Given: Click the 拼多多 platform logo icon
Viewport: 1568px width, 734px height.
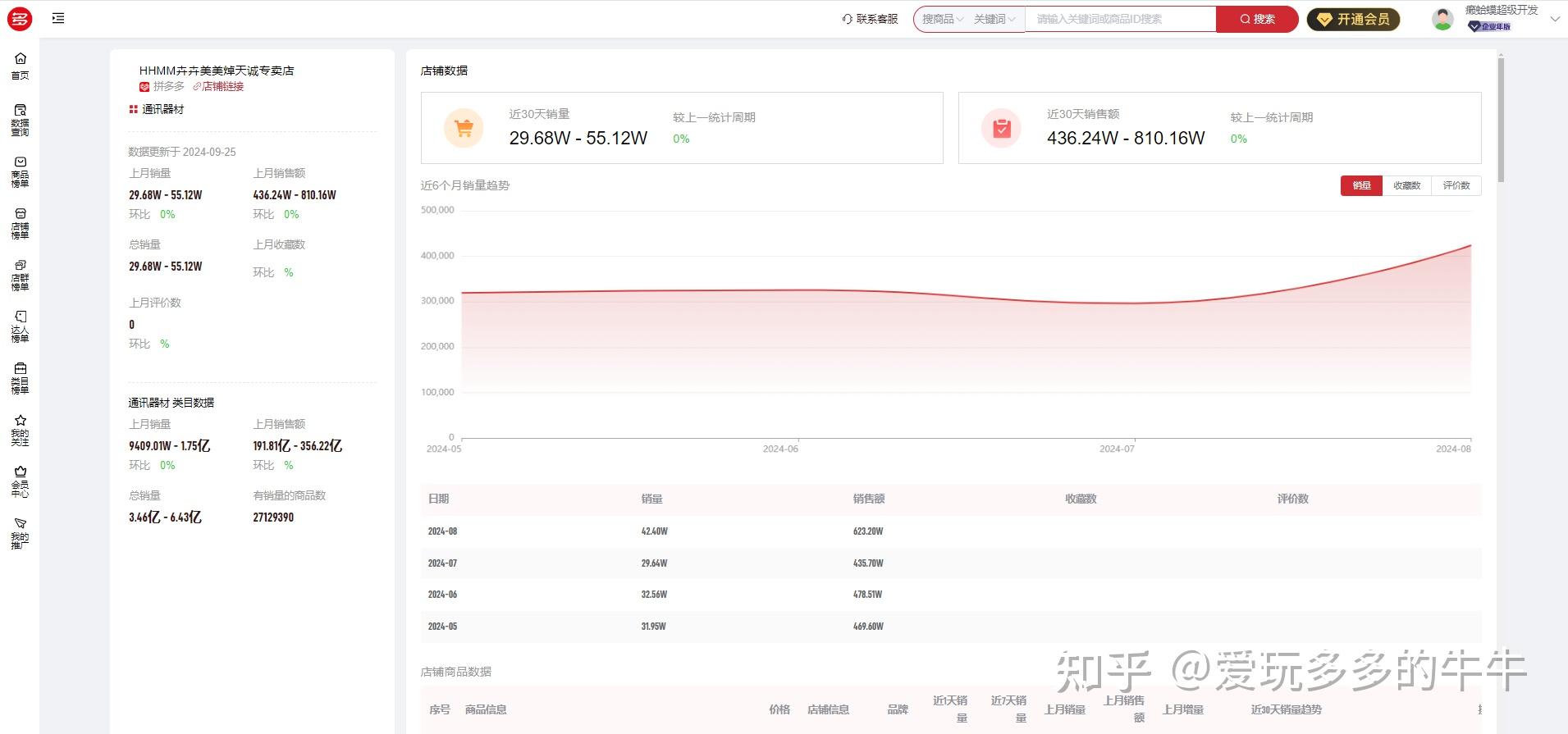Looking at the screenshot, I should (x=144, y=86).
